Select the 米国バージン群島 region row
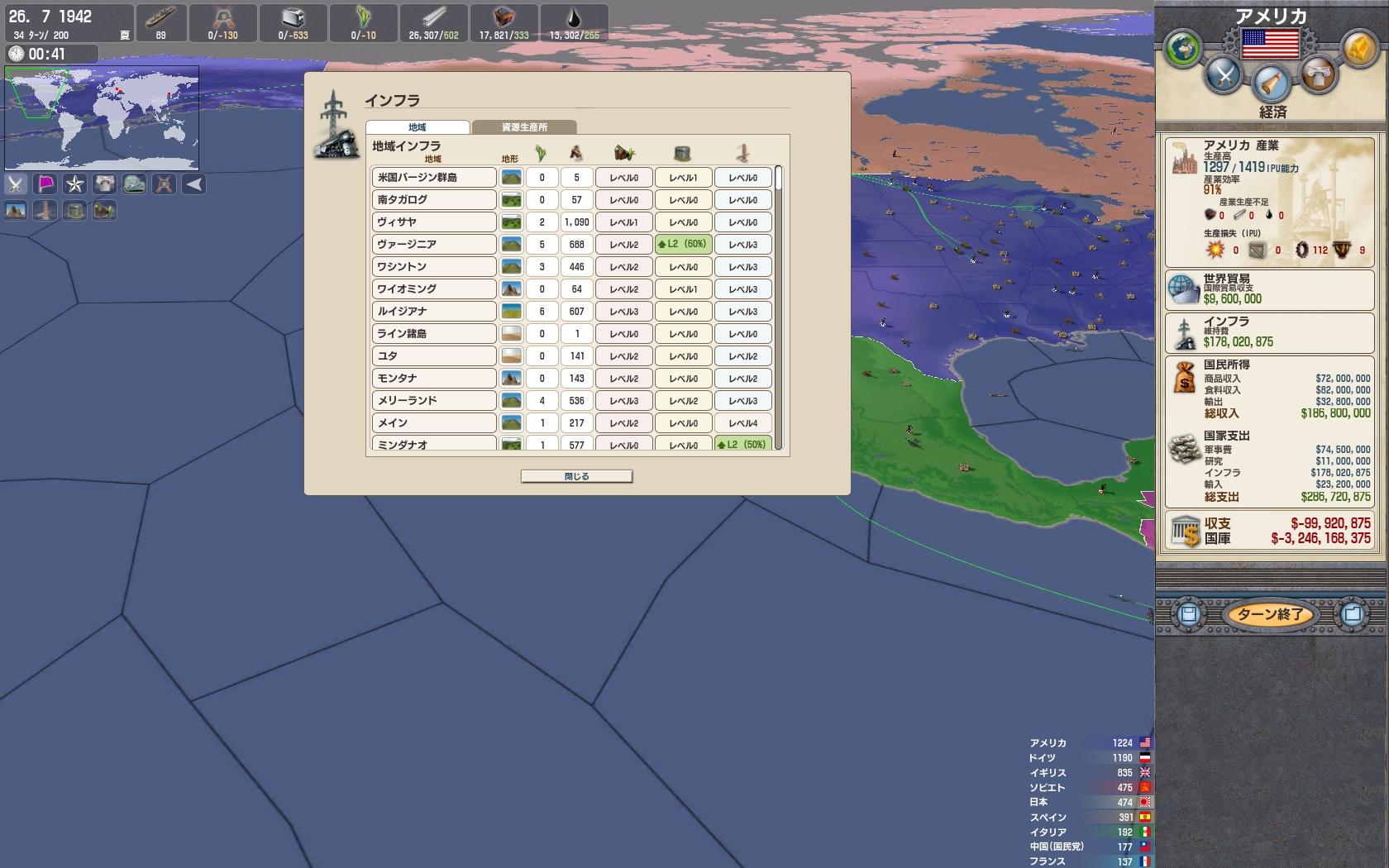 point(434,178)
